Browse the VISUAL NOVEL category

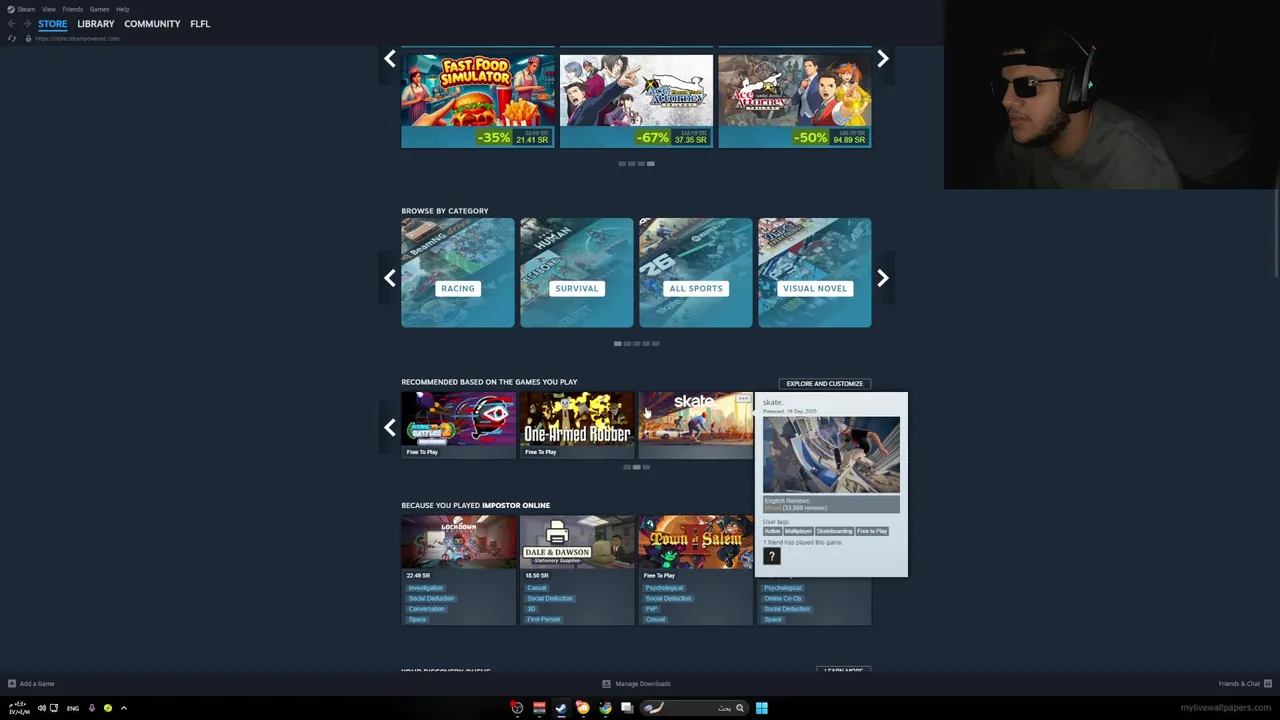click(815, 273)
